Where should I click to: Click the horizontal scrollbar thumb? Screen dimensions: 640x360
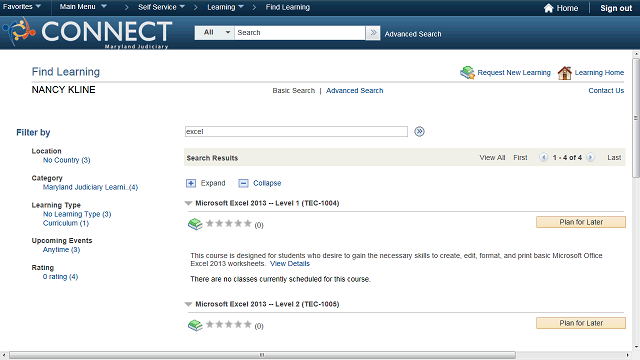[262, 355]
